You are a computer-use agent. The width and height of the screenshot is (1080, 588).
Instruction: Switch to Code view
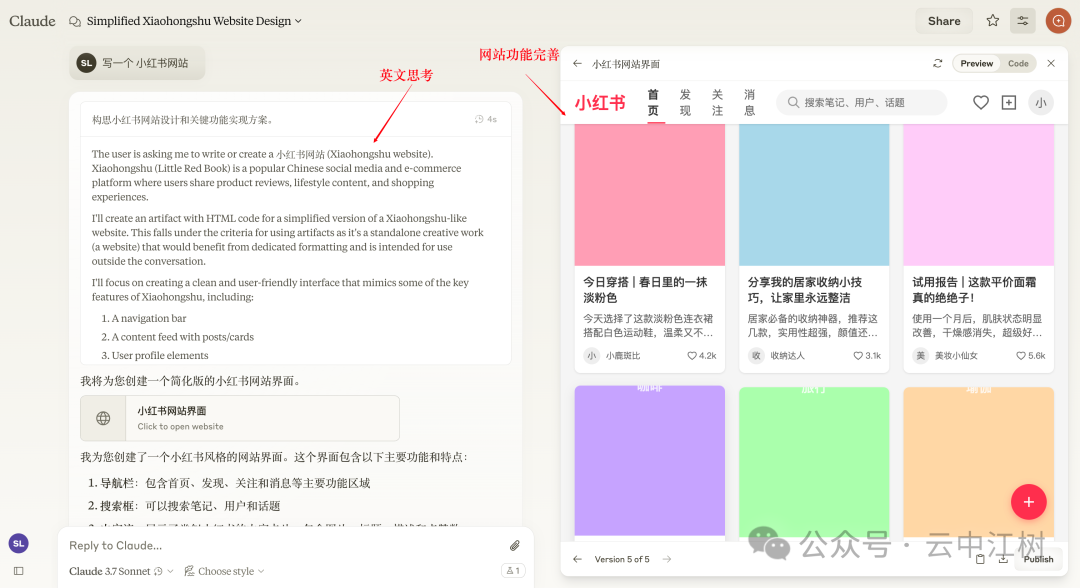pyautogui.click(x=1018, y=63)
